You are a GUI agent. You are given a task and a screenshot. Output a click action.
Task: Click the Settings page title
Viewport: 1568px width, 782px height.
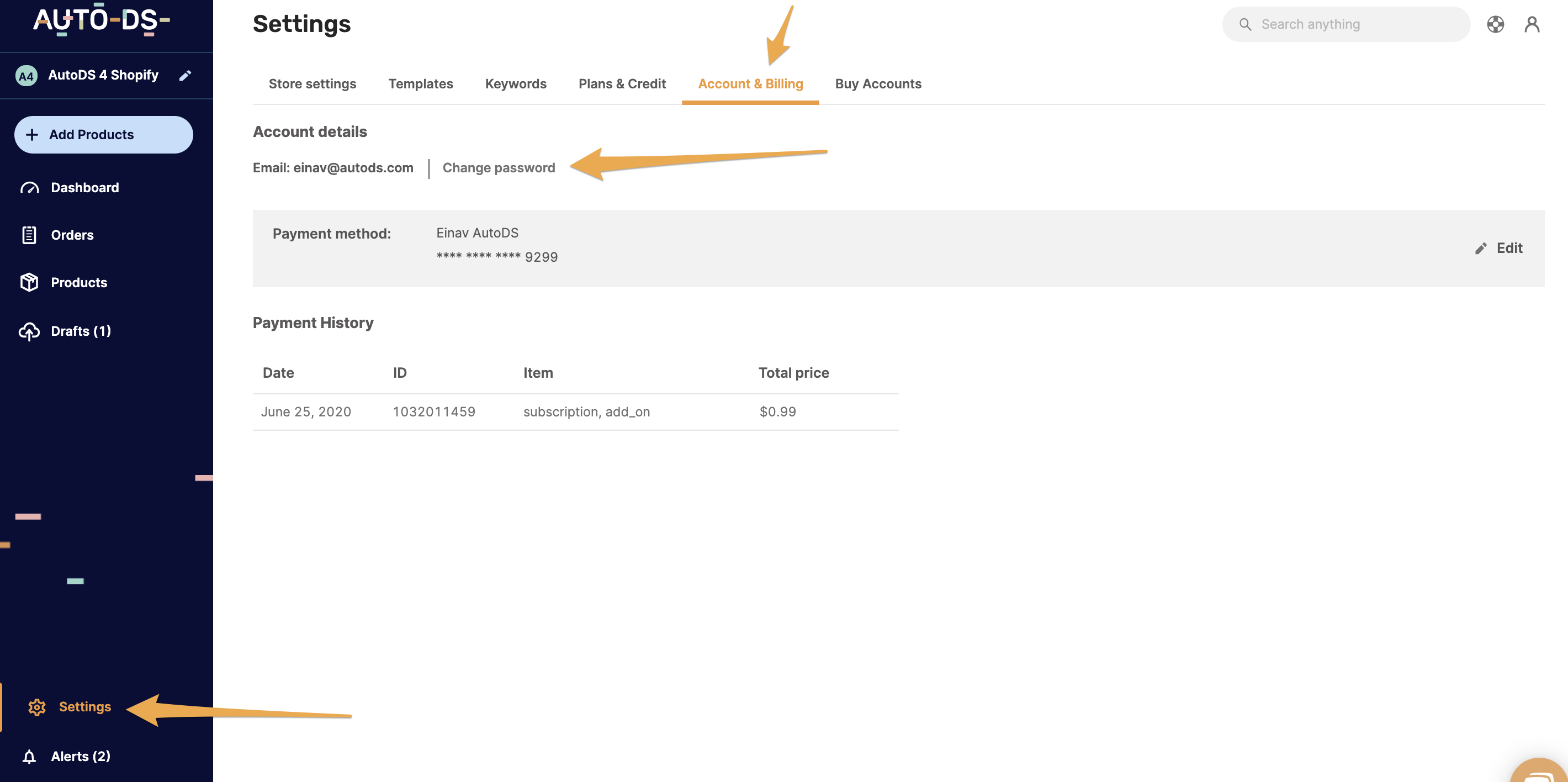click(301, 24)
